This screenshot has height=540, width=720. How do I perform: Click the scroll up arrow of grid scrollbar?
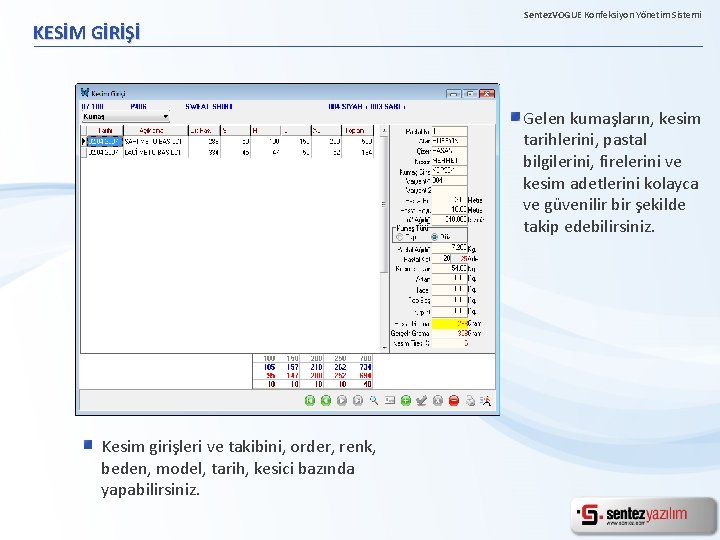(384, 131)
